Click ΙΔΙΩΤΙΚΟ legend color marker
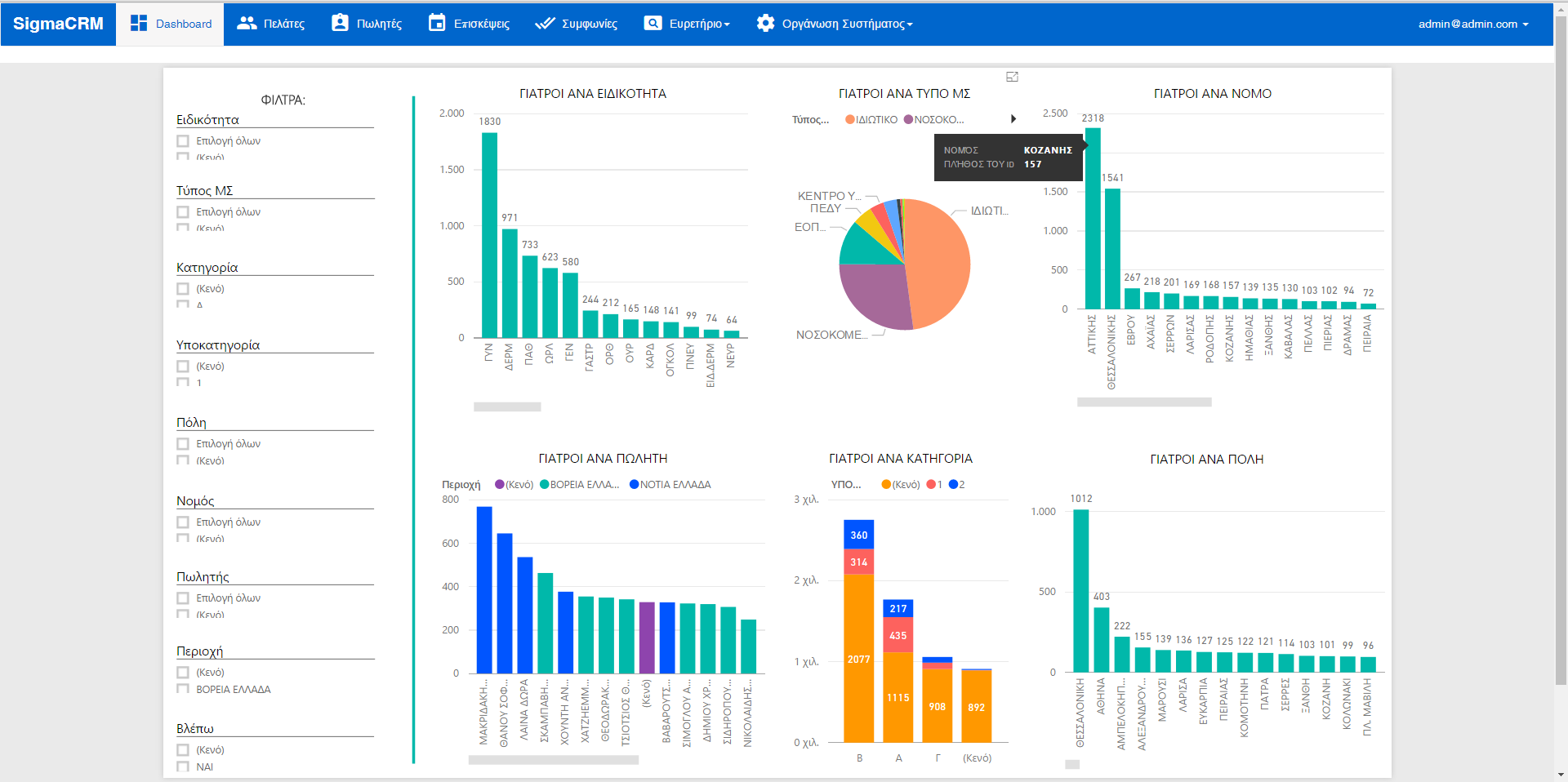The image size is (1568, 782). coord(849,119)
